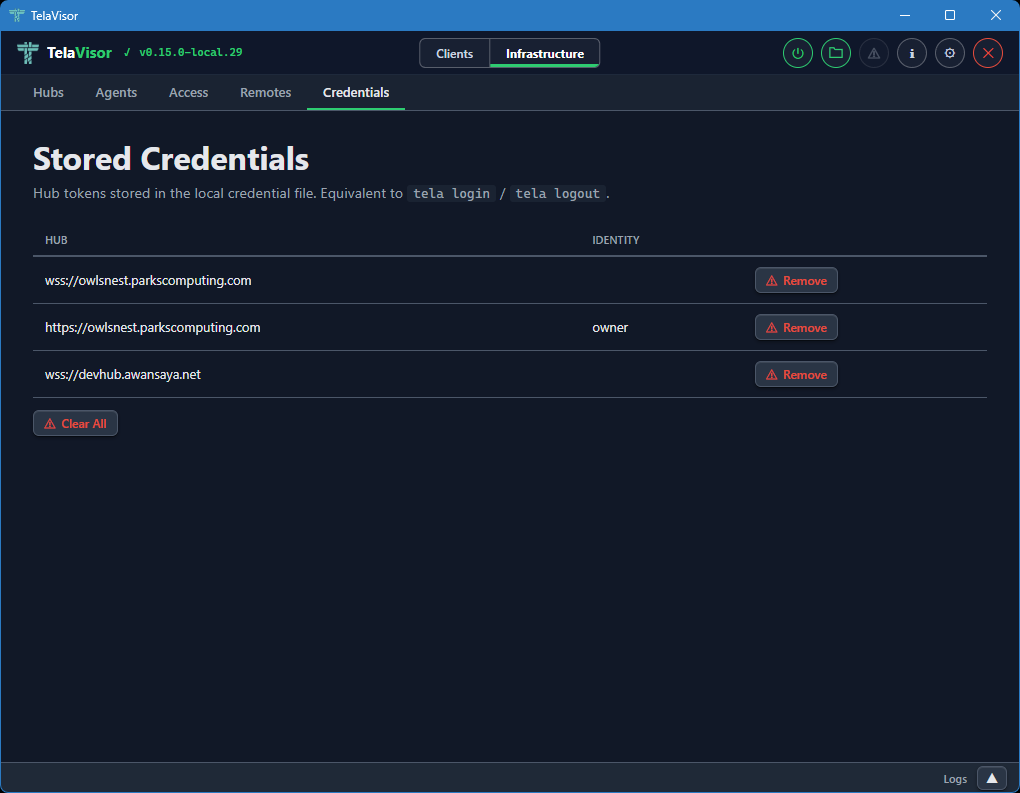Viewport: 1020px width, 793px height.
Task: Open the Hubs tab
Action: (48, 92)
